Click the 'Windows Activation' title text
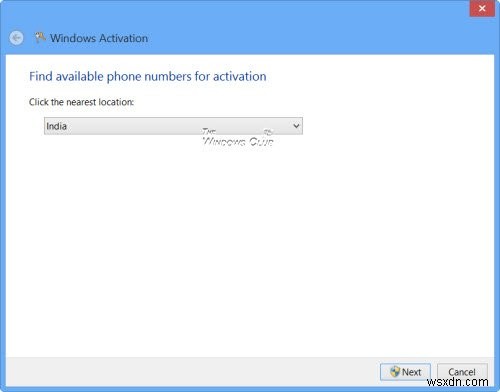The width and height of the screenshot is (500, 392). pyautogui.click(x=99, y=38)
